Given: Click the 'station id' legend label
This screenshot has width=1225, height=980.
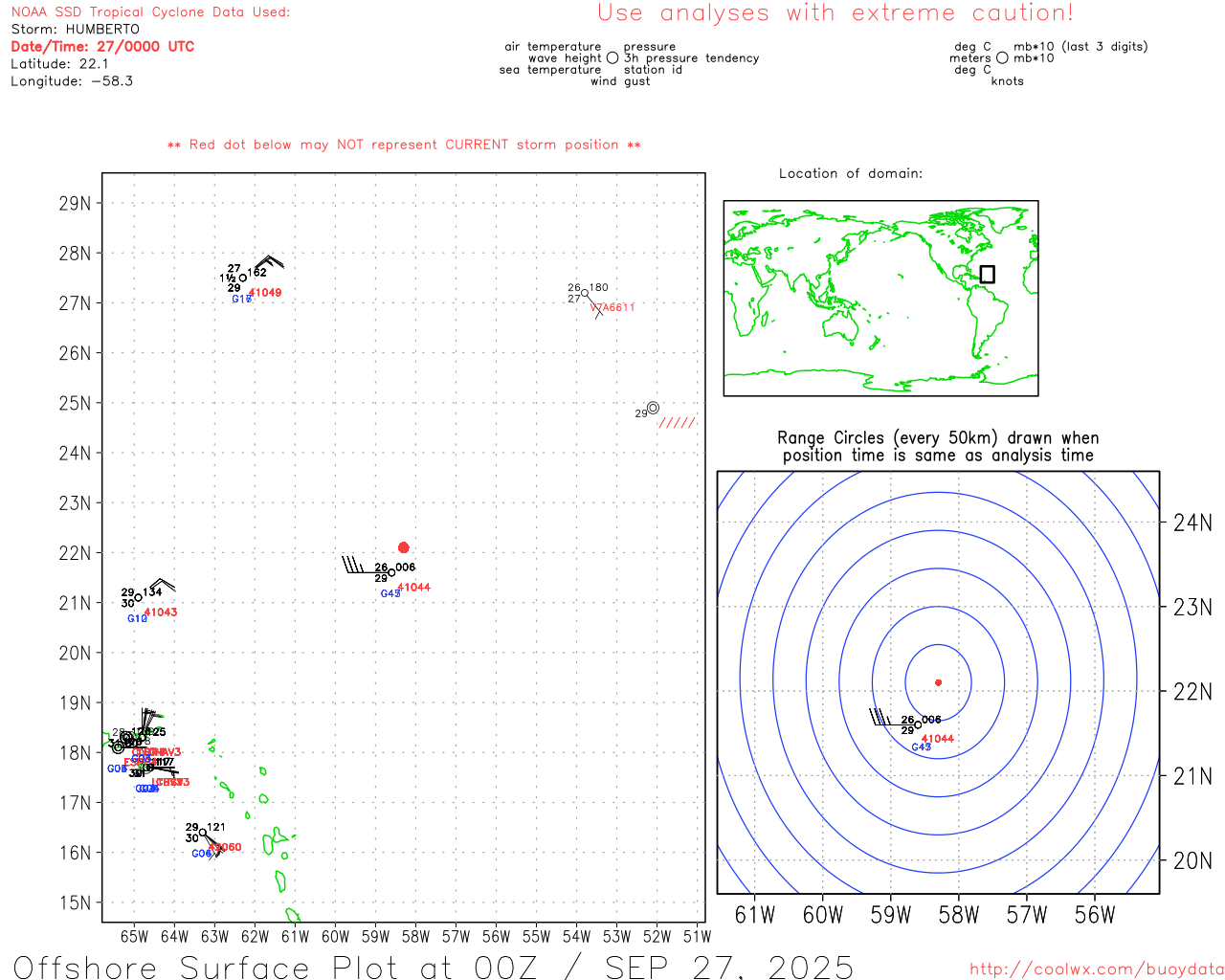Looking at the screenshot, I should 653,70.
